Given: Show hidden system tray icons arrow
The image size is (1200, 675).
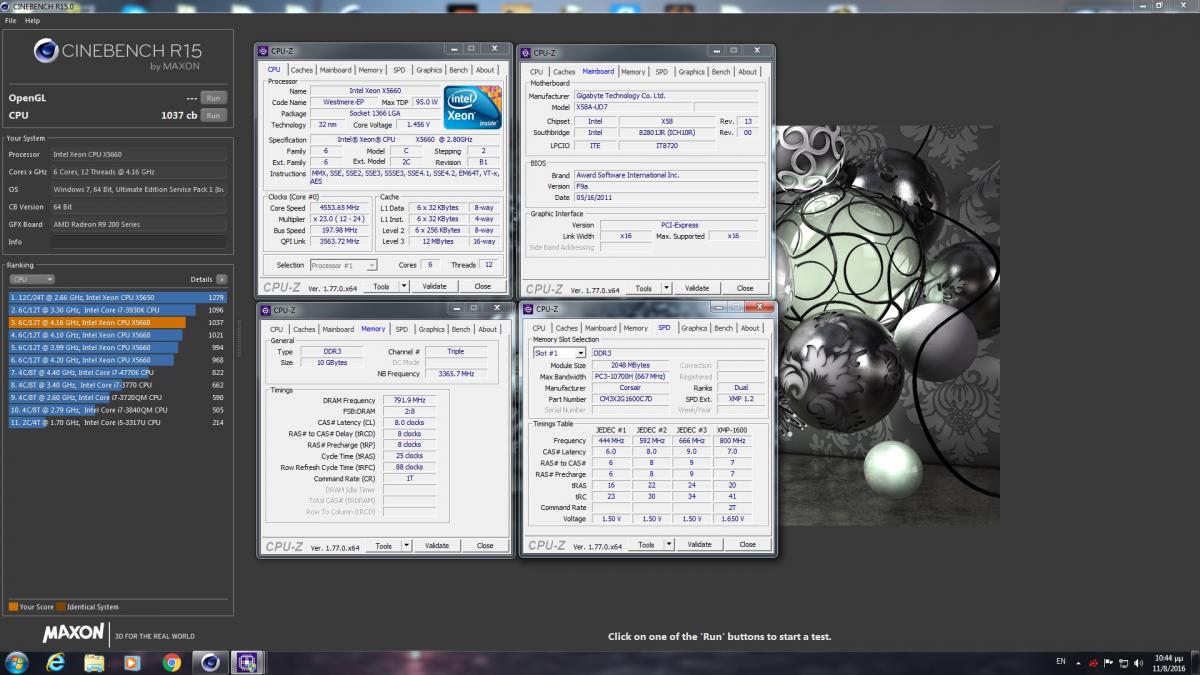Looking at the screenshot, I should 1079,662.
